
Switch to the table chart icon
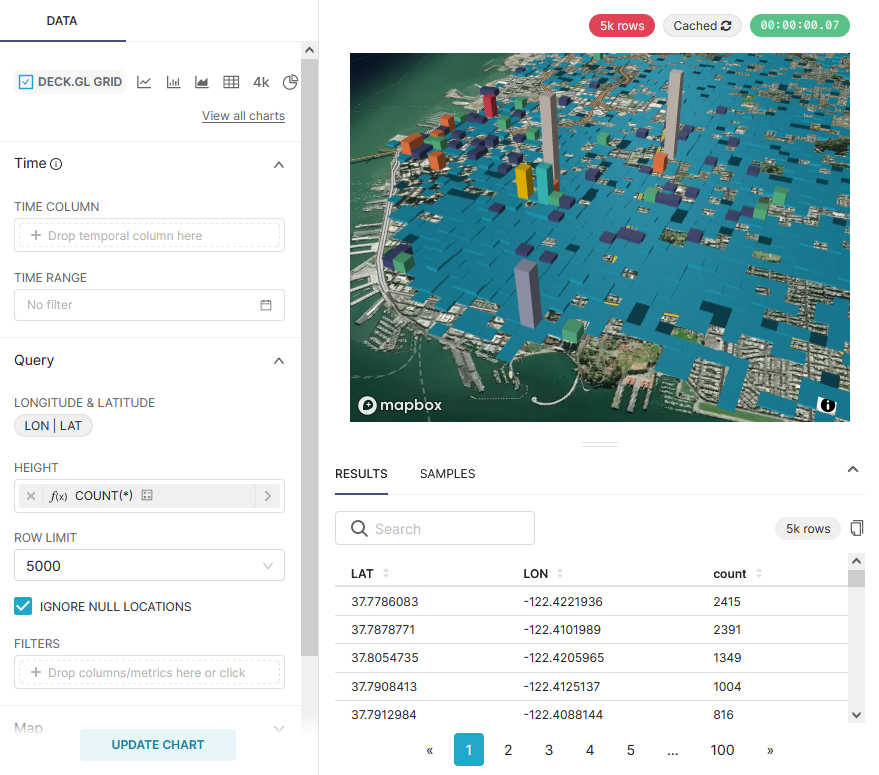click(231, 82)
